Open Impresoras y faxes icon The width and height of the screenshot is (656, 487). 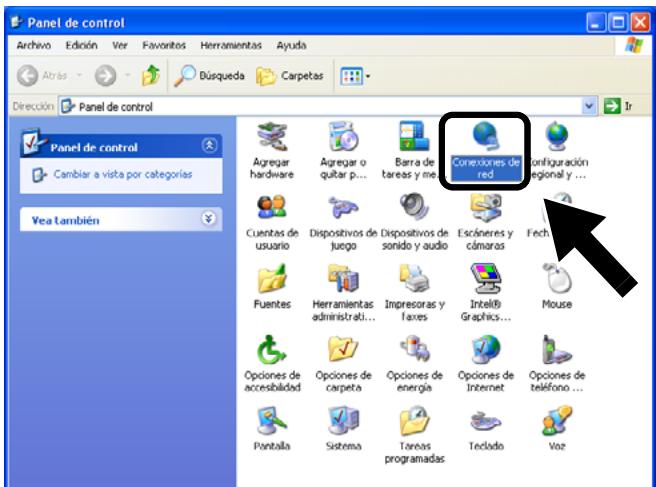click(414, 278)
